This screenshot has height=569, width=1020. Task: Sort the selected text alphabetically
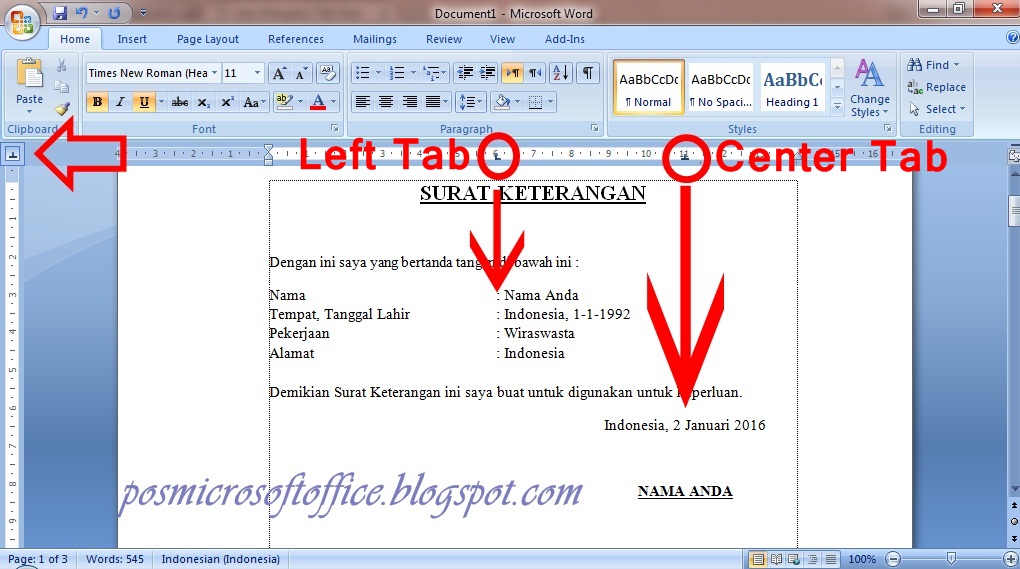coord(560,73)
